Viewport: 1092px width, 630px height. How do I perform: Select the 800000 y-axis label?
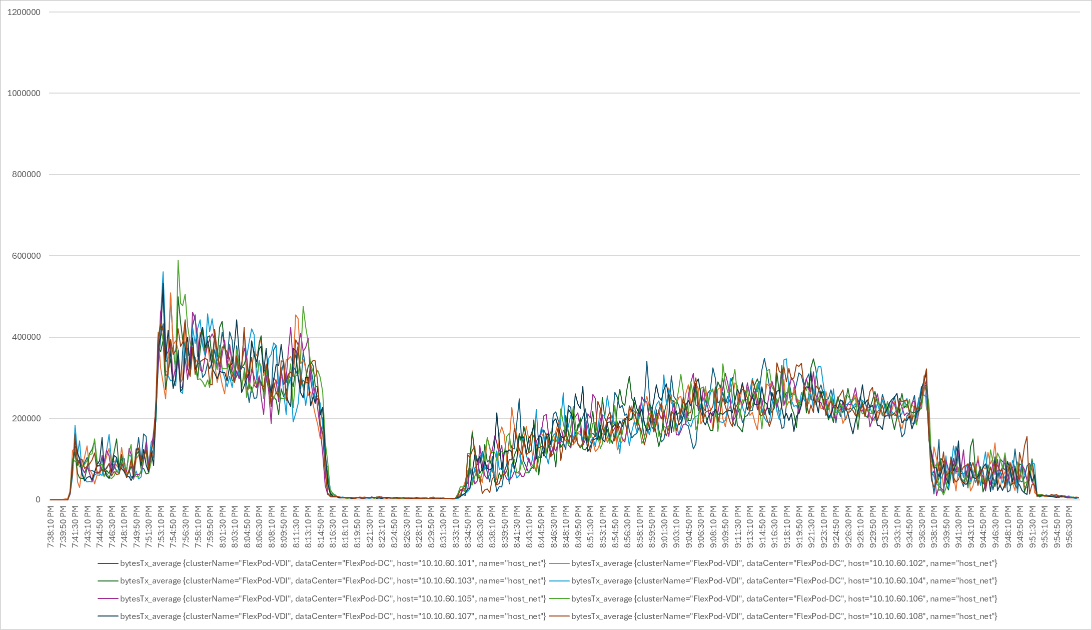click(x=26, y=175)
